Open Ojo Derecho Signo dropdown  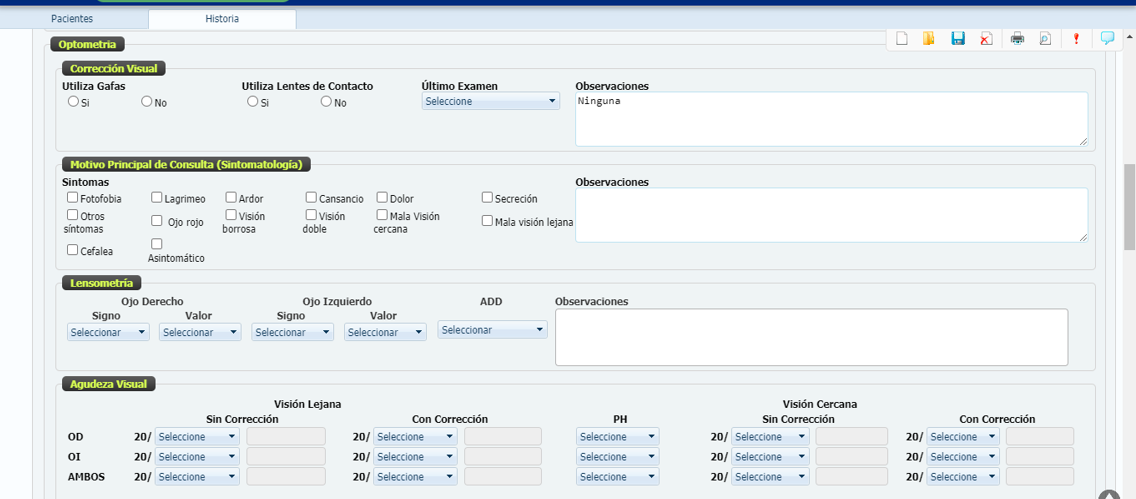coord(108,332)
